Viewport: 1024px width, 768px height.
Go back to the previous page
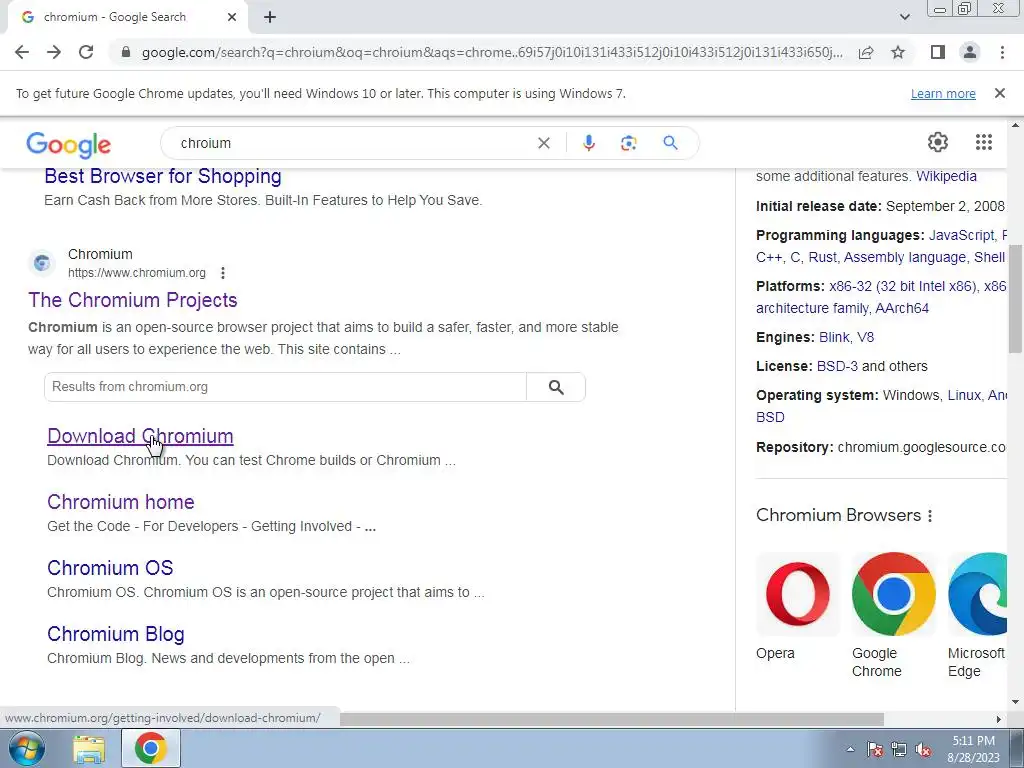click(22, 52)
